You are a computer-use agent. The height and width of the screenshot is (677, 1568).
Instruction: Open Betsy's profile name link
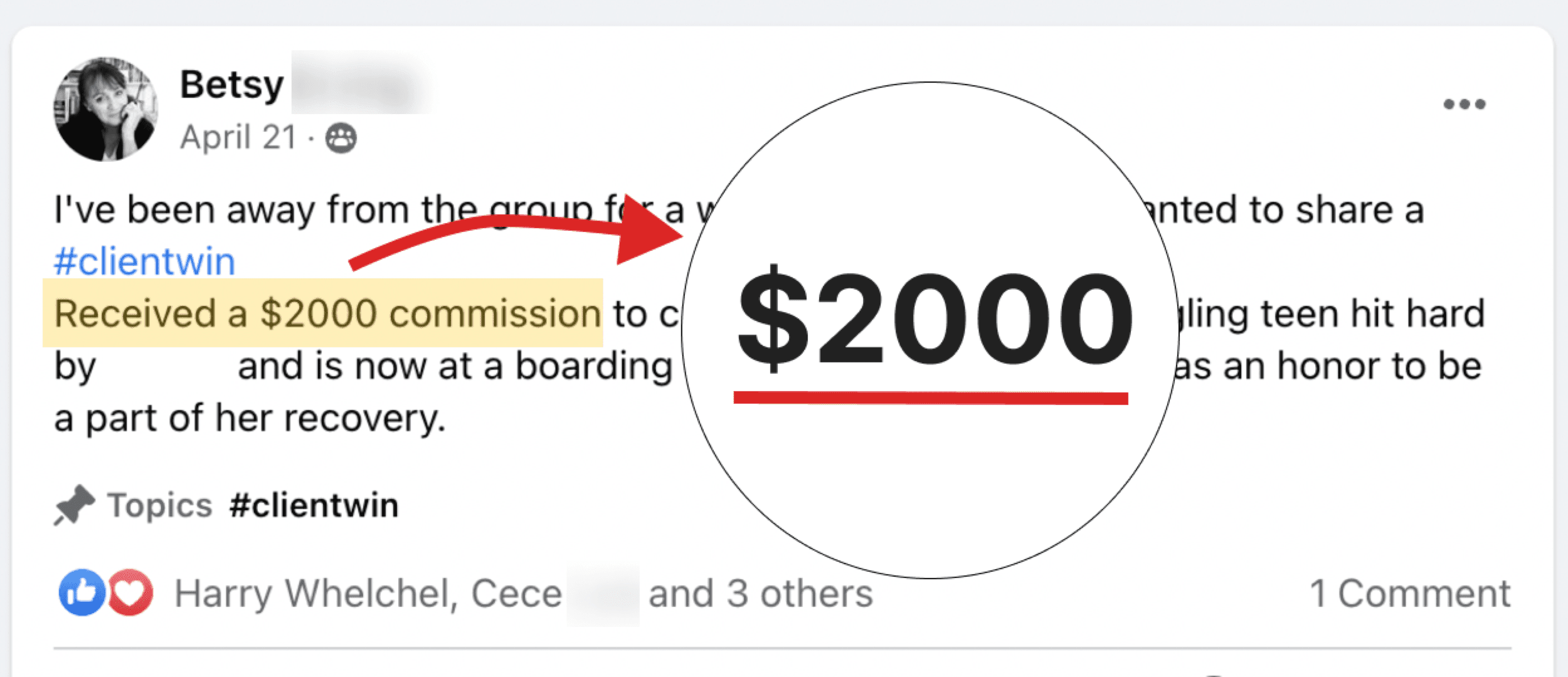pos(232,85)
